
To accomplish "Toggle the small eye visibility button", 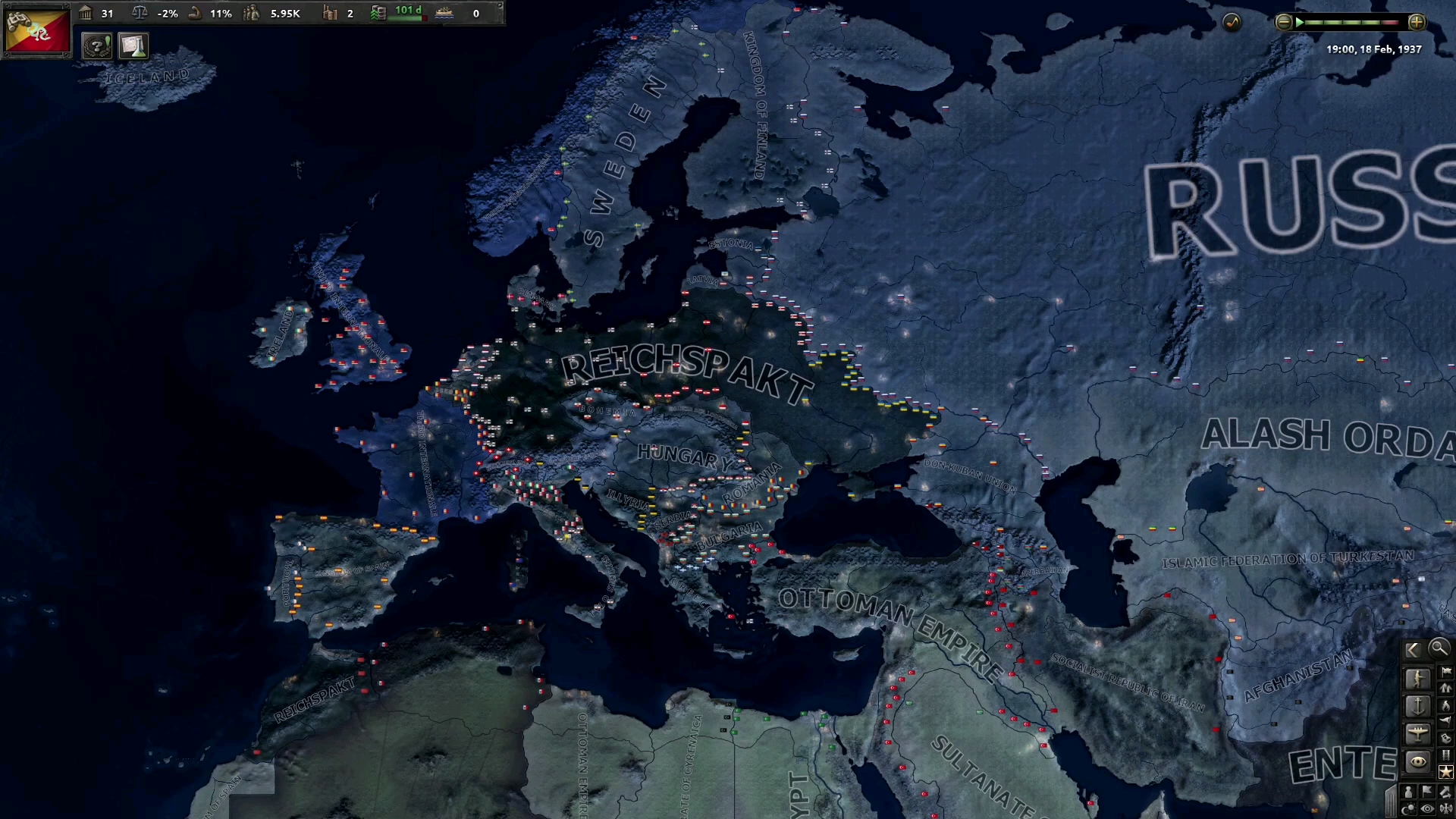I will [1427, 808].
